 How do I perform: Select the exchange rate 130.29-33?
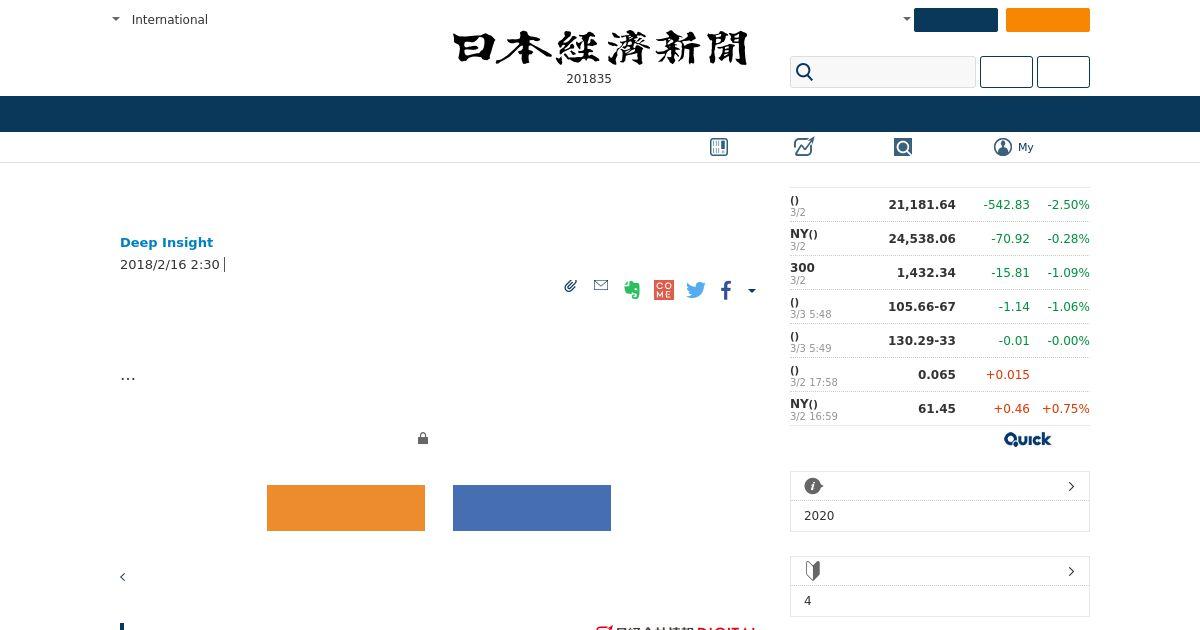coord(922,341)
